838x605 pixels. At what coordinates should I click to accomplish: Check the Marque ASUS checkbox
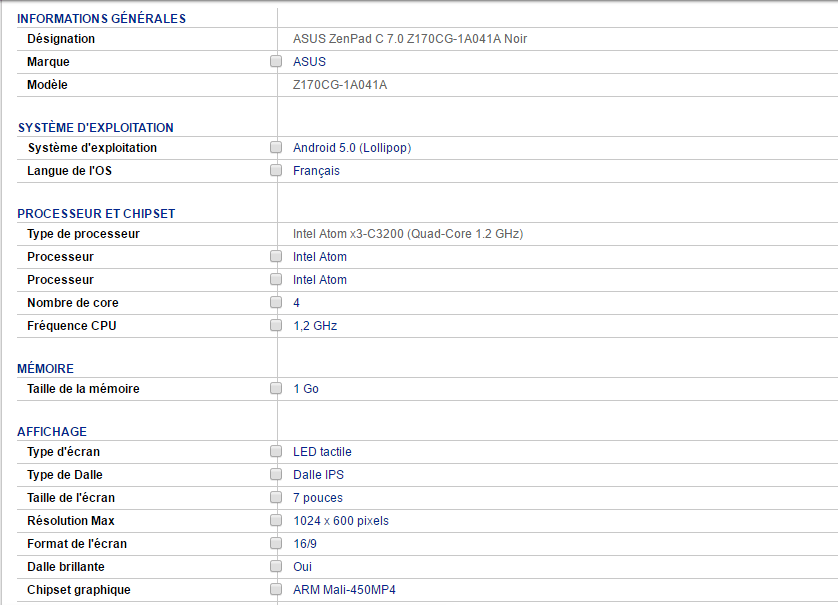[x=276, y=62]
